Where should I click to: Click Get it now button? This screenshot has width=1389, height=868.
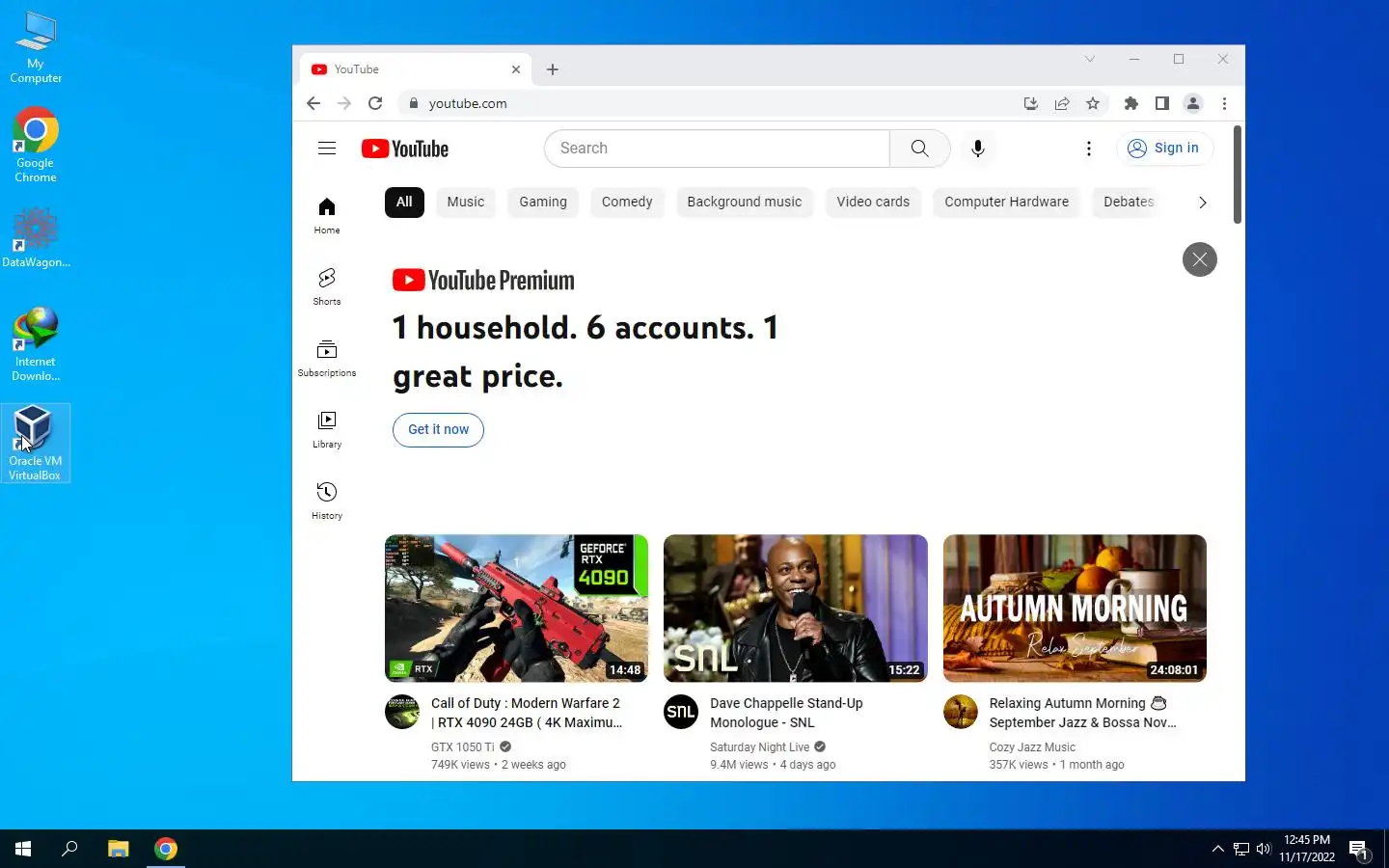(438, 429)
